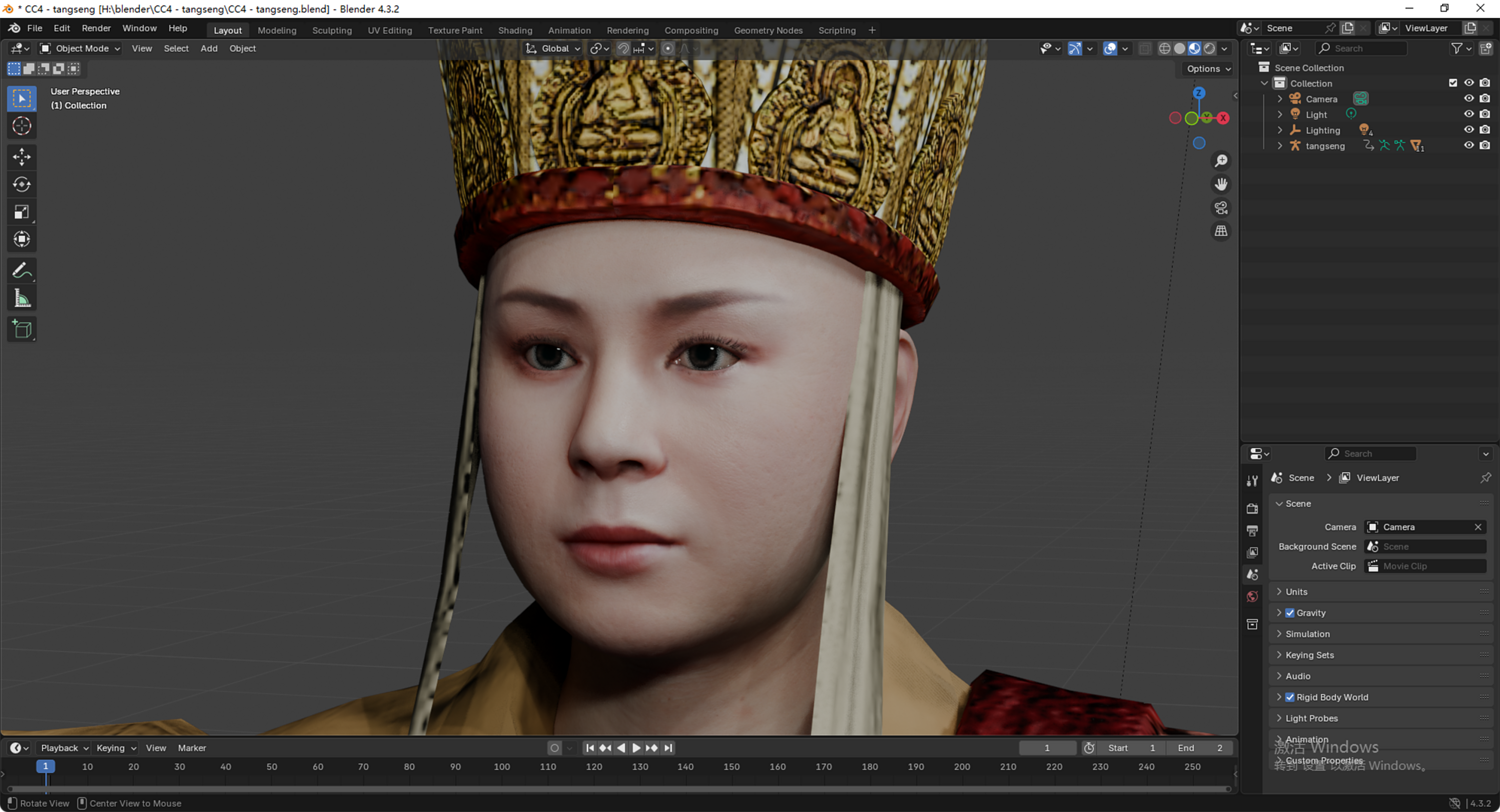
Task: Hide the Light object in viewport
Action: click(x=1469, y=114)
